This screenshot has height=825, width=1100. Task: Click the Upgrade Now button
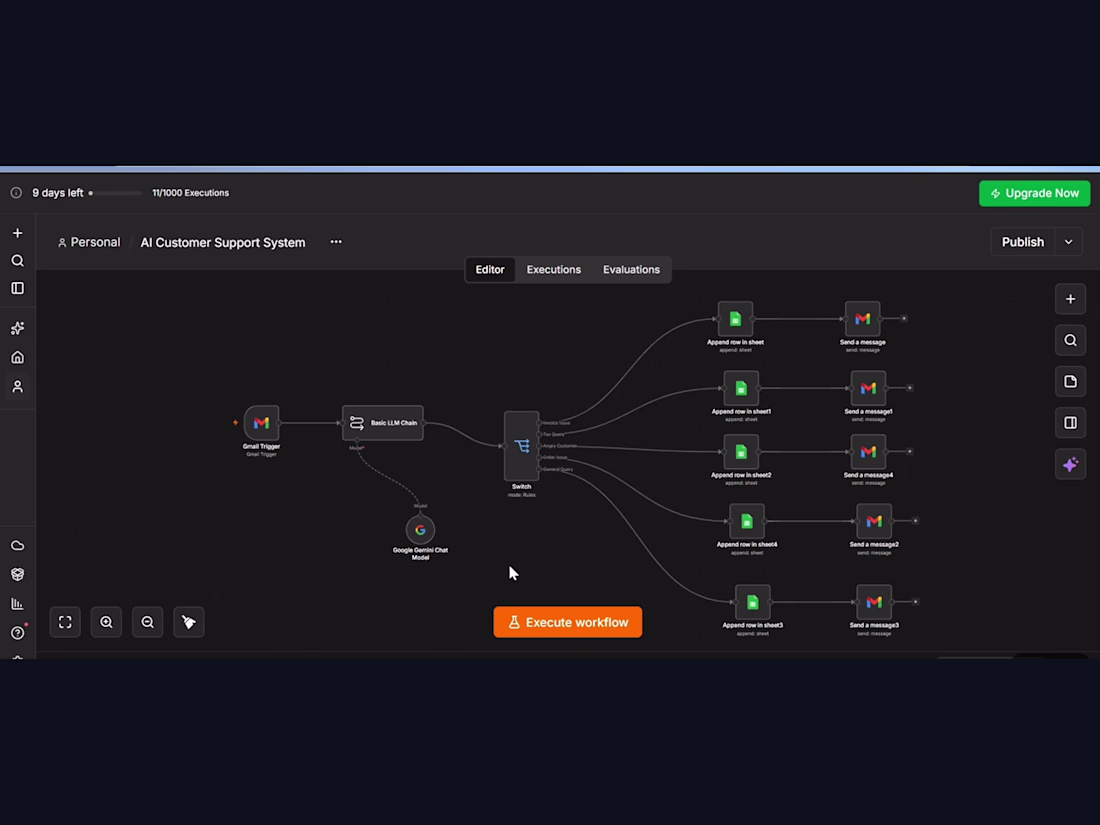1035,194
